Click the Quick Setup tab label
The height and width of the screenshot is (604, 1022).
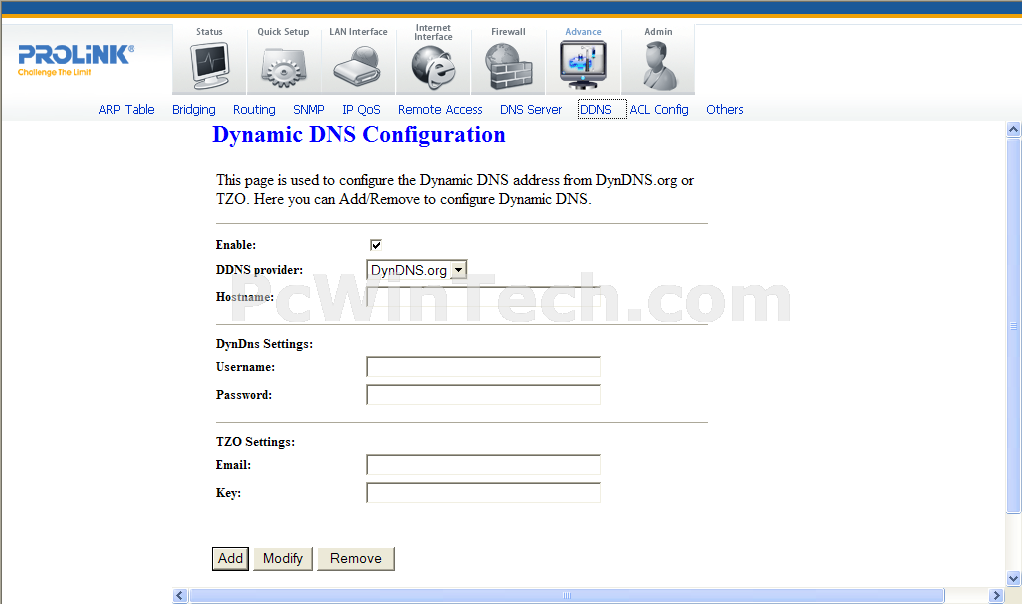pos(283,31)
